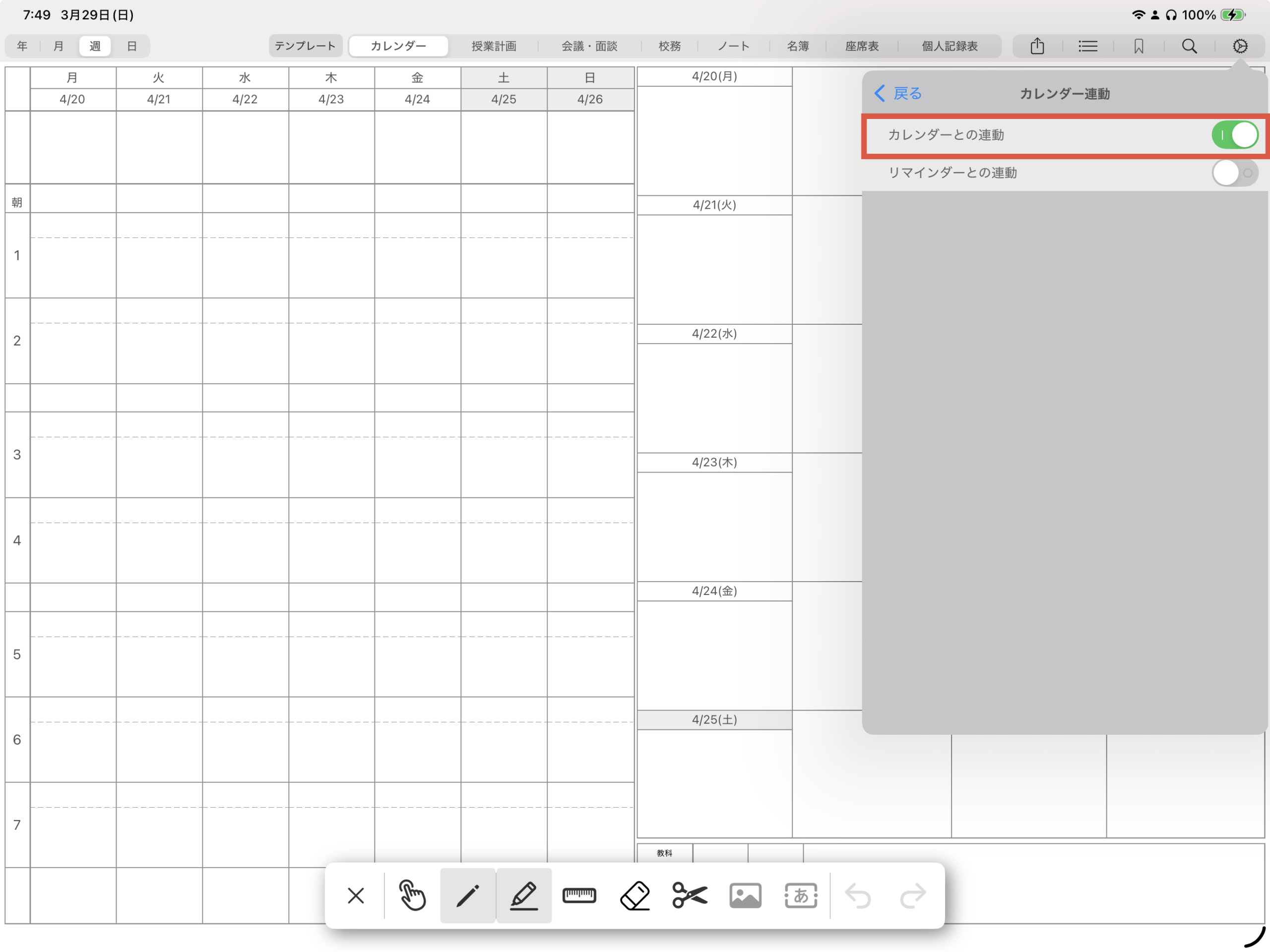Switch view to 月 segment
Screen dimensions: 1270x952
click(x=58, y=46)
